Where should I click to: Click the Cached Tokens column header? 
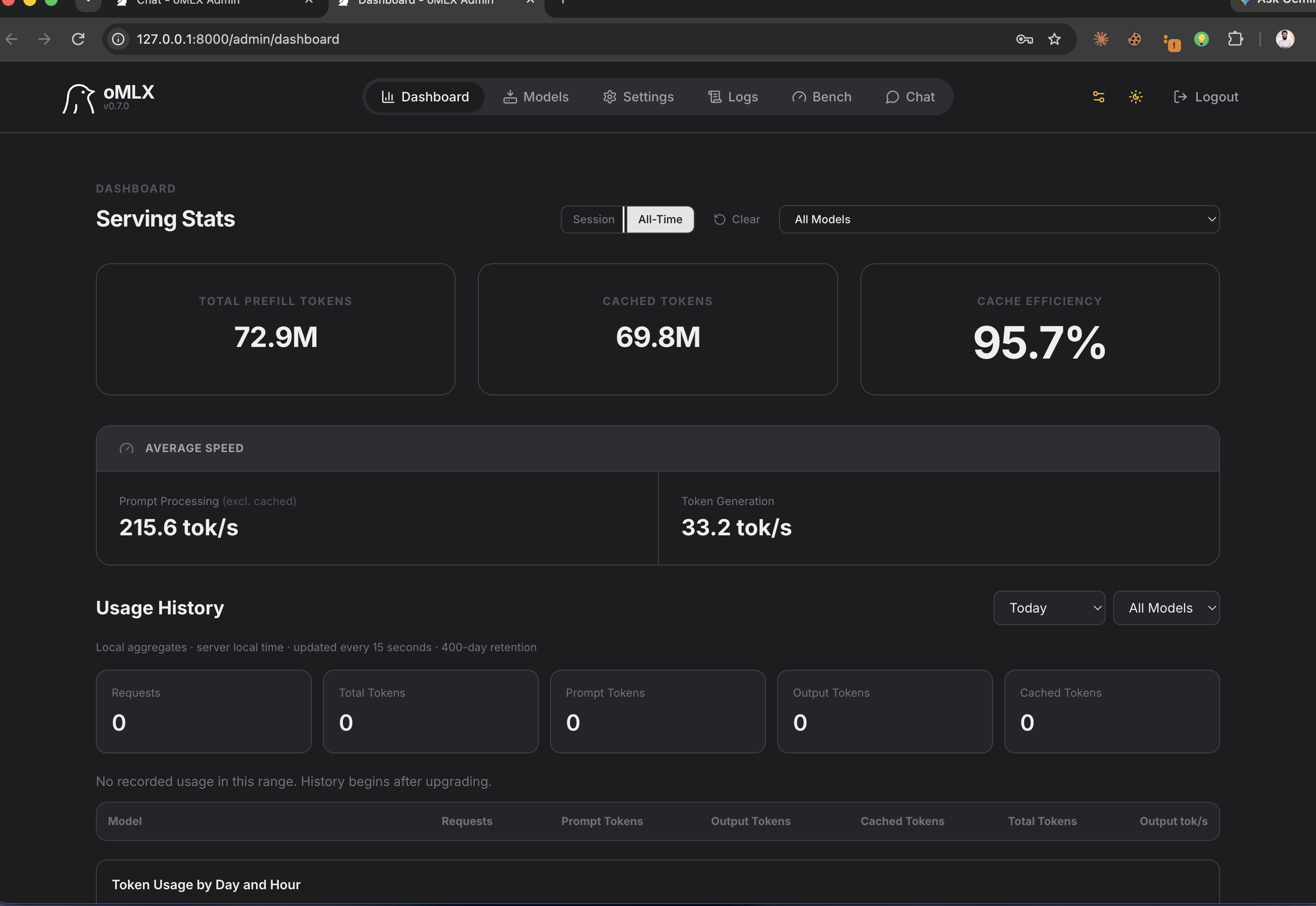[x=902, y=821]
